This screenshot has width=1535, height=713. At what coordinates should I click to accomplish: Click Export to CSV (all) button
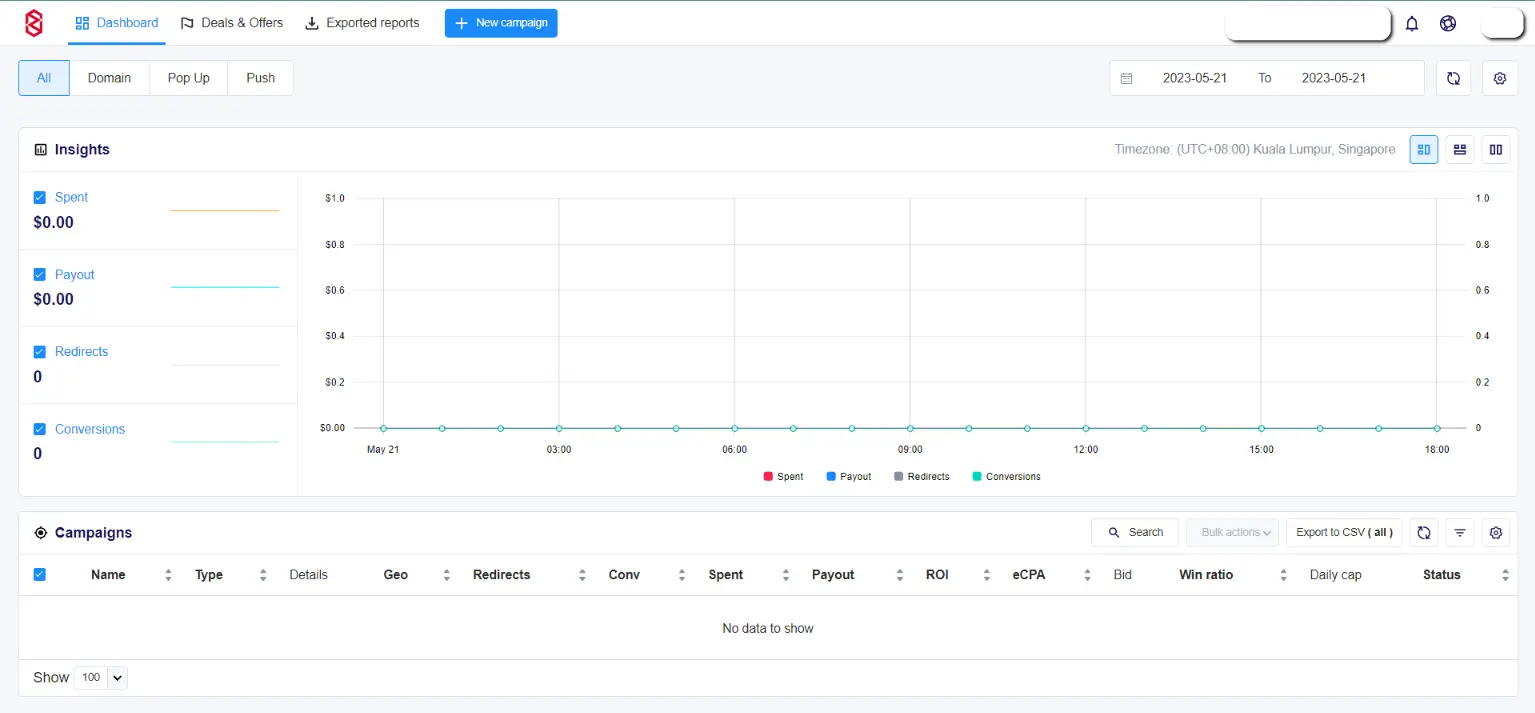point(1344,533)
